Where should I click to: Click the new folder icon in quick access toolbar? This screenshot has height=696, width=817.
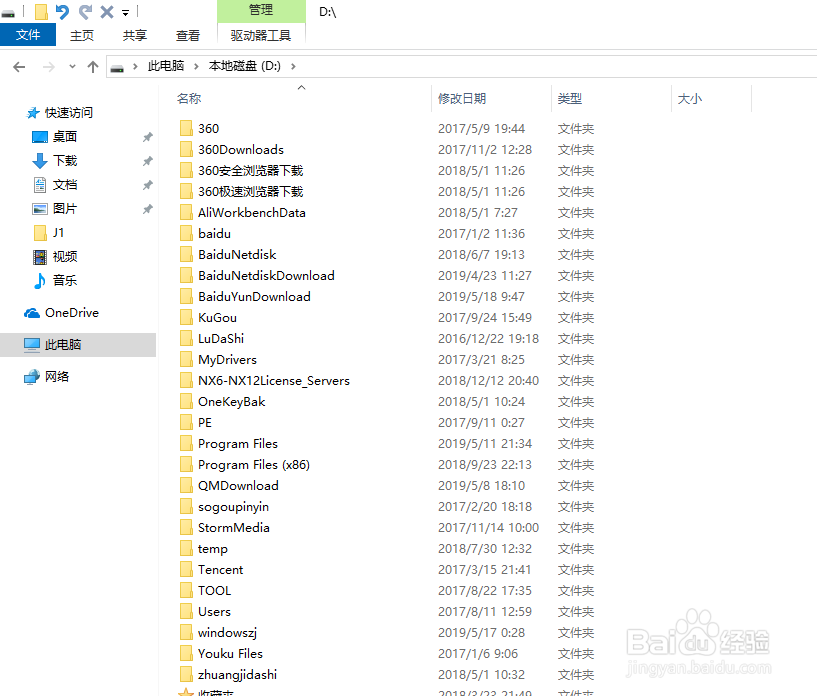pos(41,11)
